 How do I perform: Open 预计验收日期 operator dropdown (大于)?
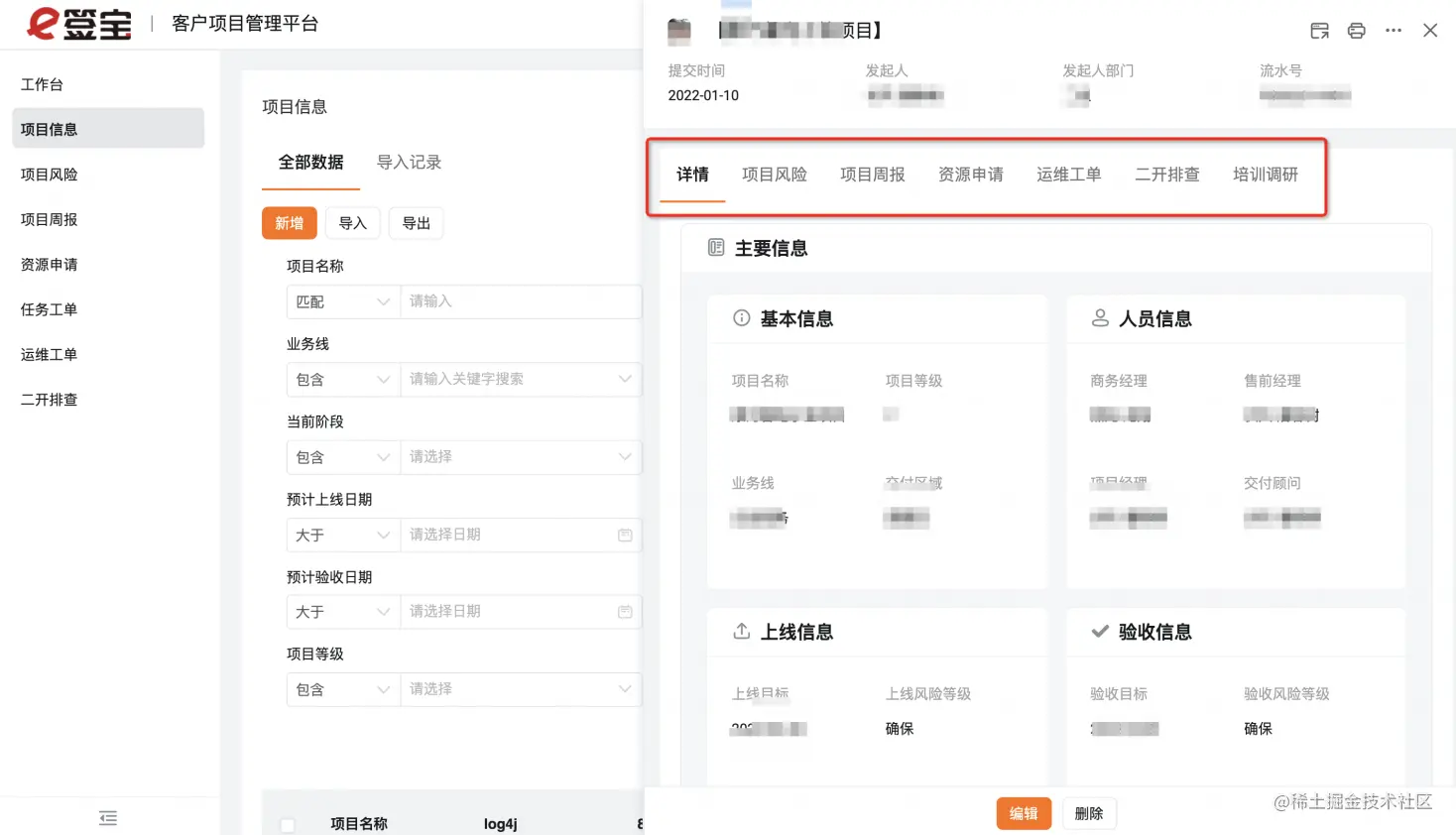(x=343, y=612)
